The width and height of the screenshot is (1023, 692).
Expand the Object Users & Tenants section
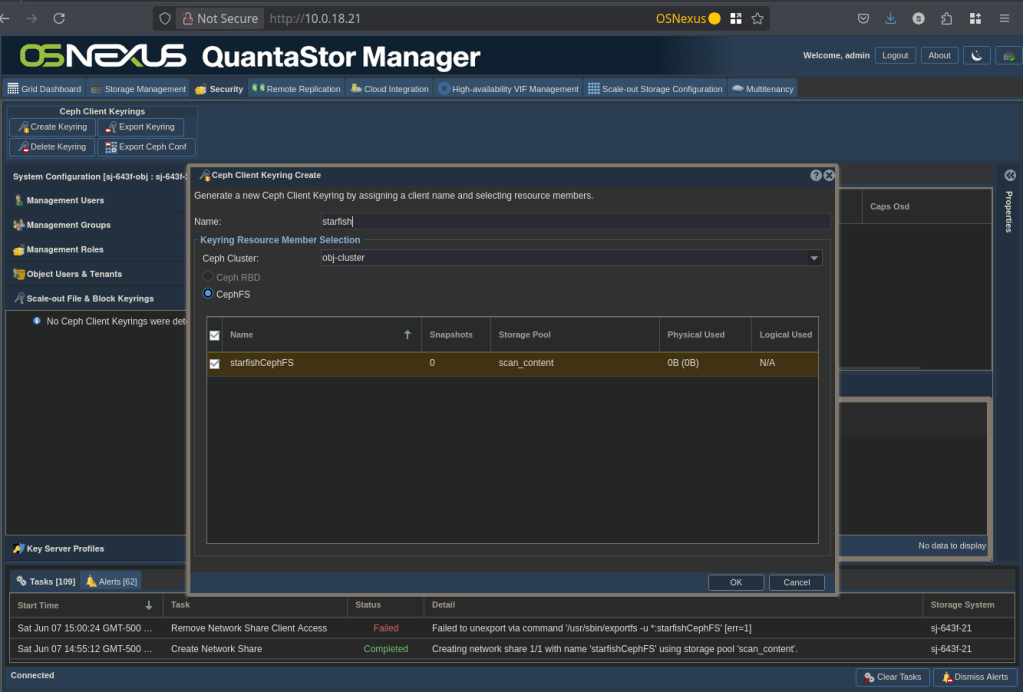pyautogui.click(x=74, y=274)
